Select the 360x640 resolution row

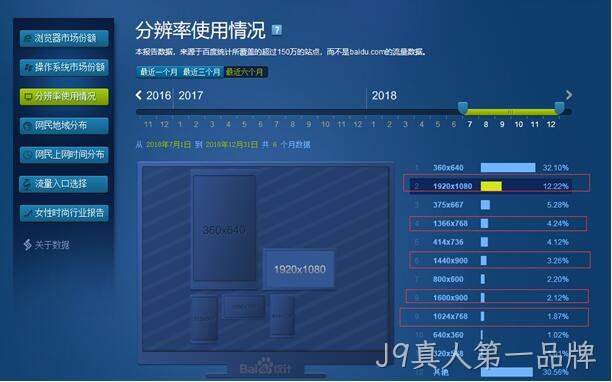pyautogui.click(x=492, y=168)
